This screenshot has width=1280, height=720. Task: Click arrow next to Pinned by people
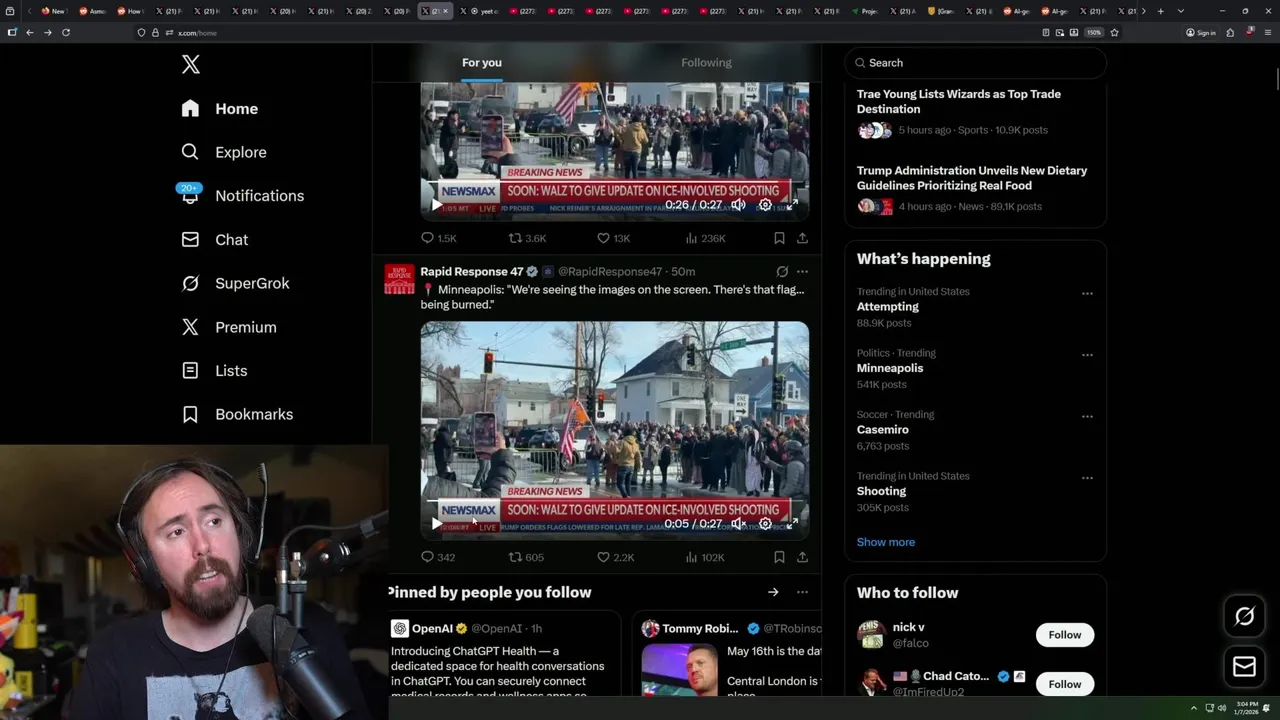(x=773, y=592)
